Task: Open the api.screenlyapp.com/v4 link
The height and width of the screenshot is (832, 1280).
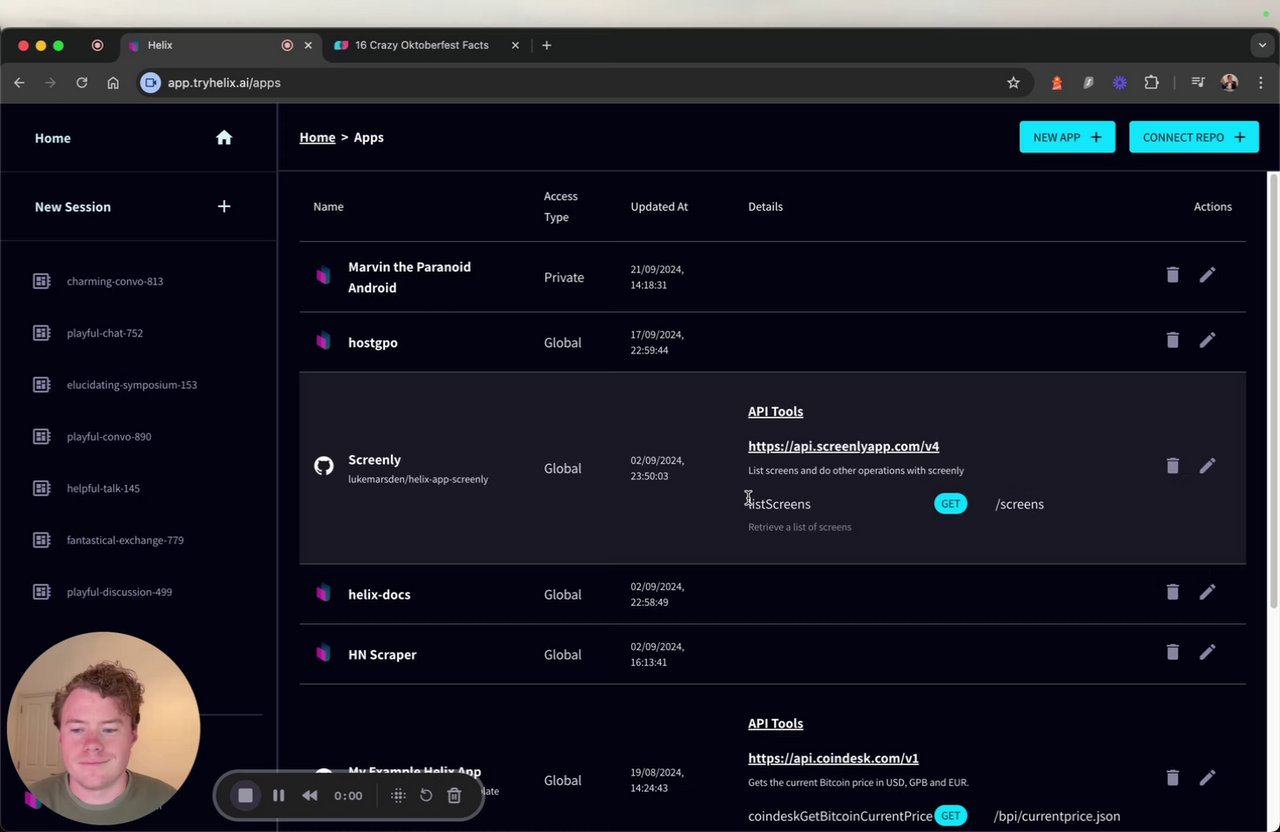Action: pos(843,446)
